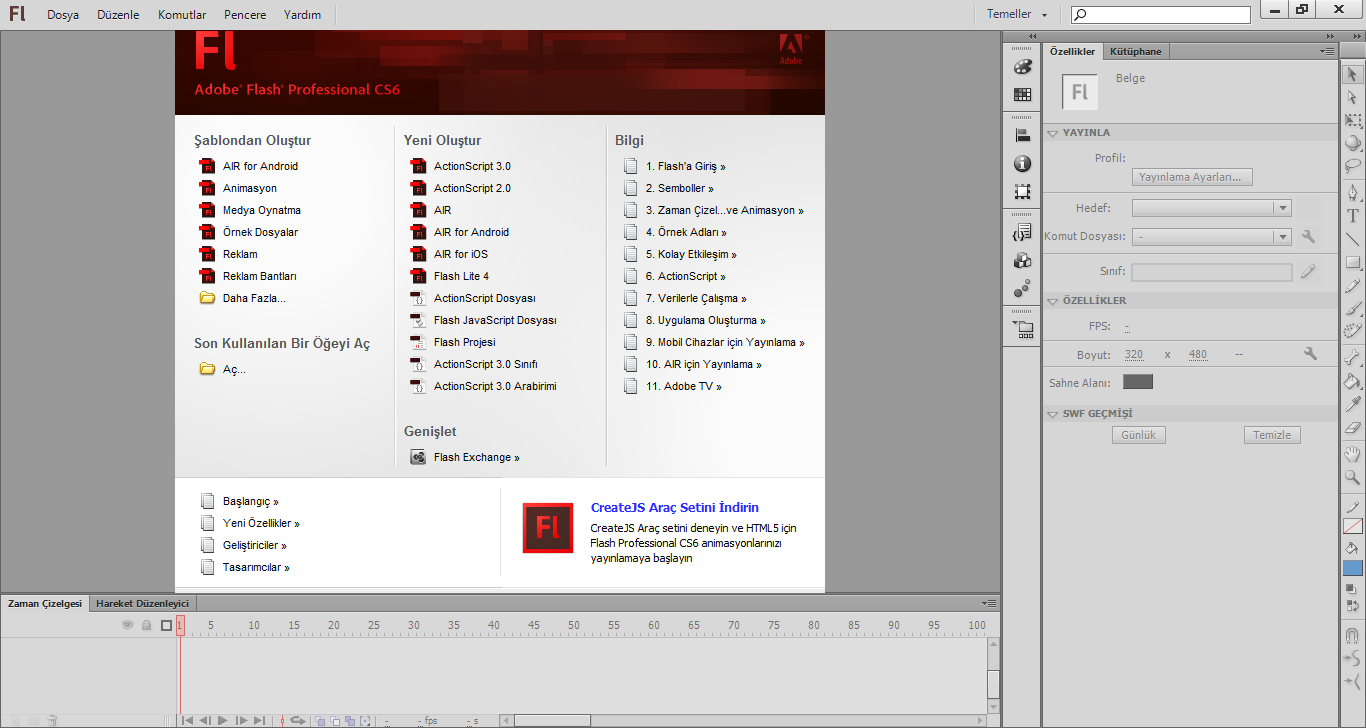Click the layer visibility eye column header
1366x728 pixels.
pyautogui.click(x=128, y=624)
